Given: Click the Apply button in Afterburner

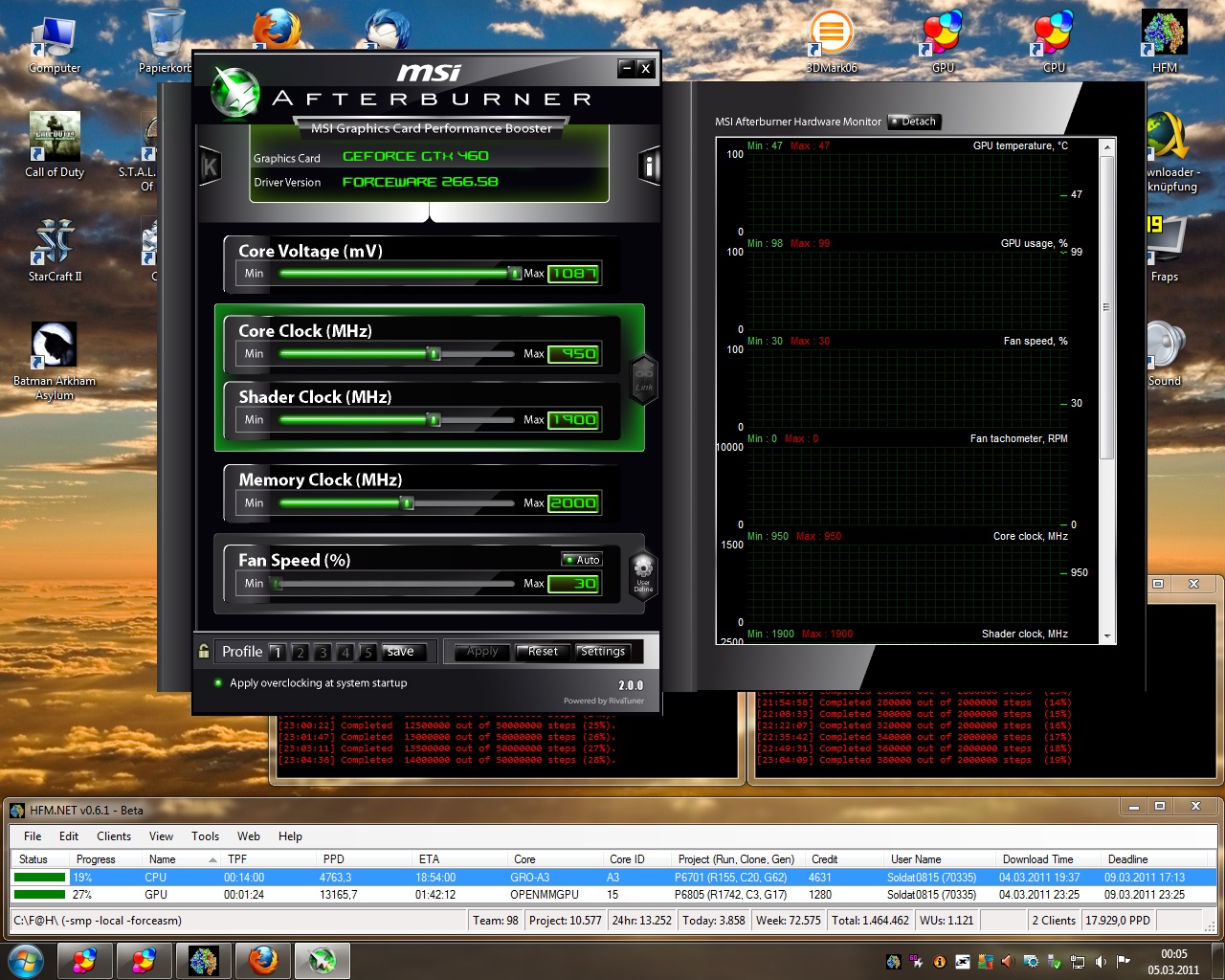Looking at the screenshot, I should click(482, 652).
